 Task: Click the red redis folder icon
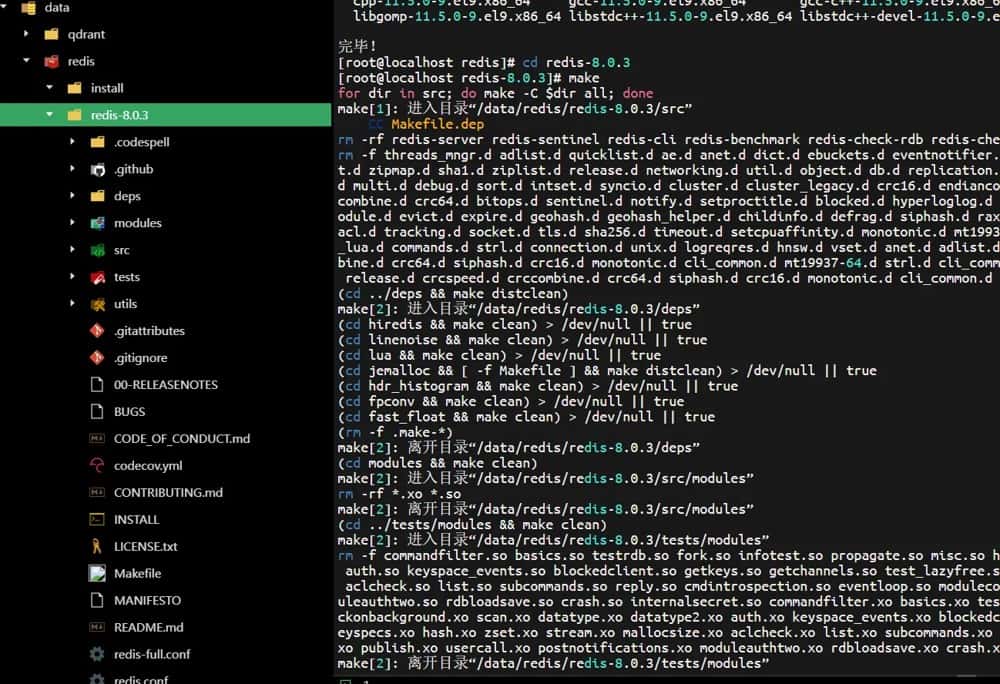(x=52, y=61)
